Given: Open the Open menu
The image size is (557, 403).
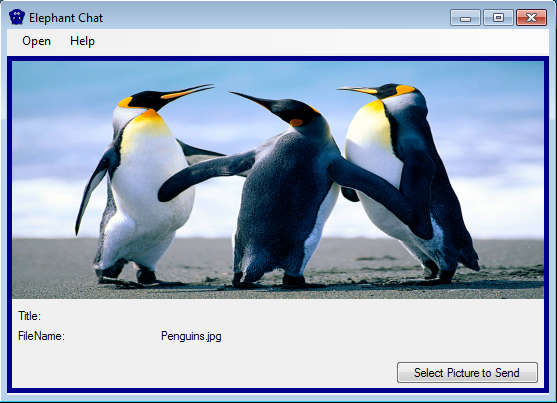Looking at the screenshot, I should pyautogui.click(x=36, y=41).
